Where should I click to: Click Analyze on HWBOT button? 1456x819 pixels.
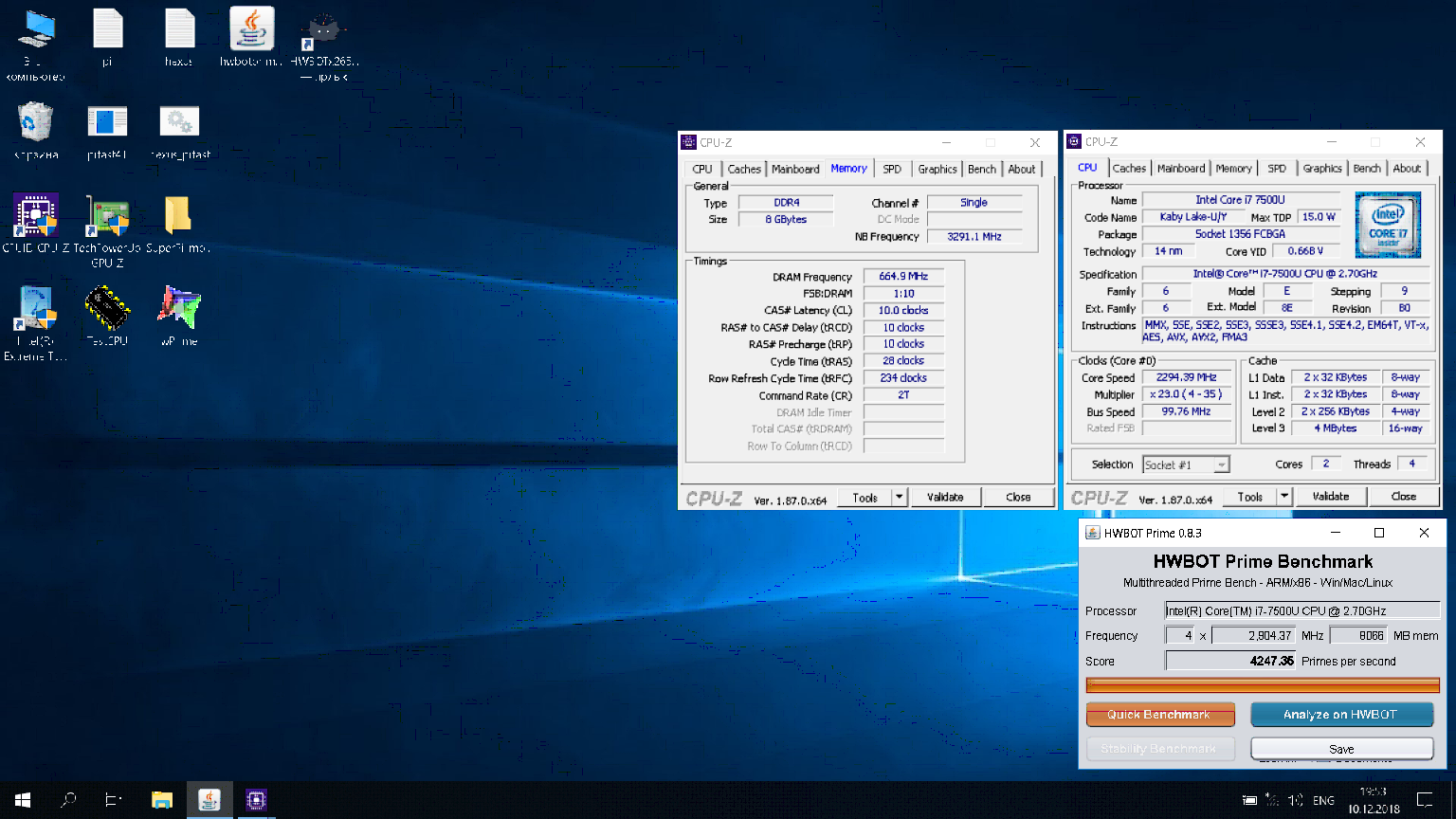[1341, 714]
